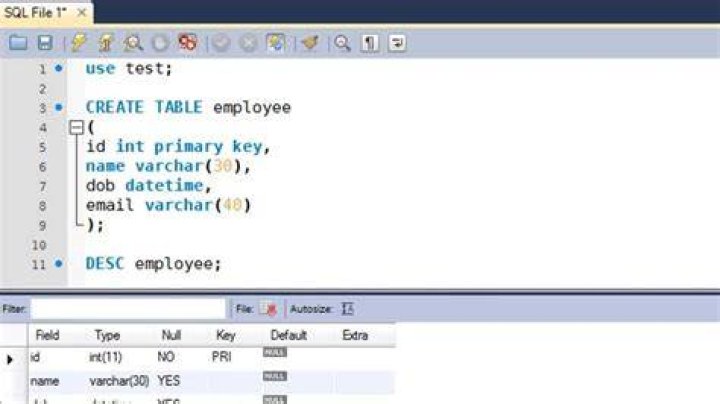Click 'email varchar(40)' code line
The image size is (720, 404).
[169, 205]
